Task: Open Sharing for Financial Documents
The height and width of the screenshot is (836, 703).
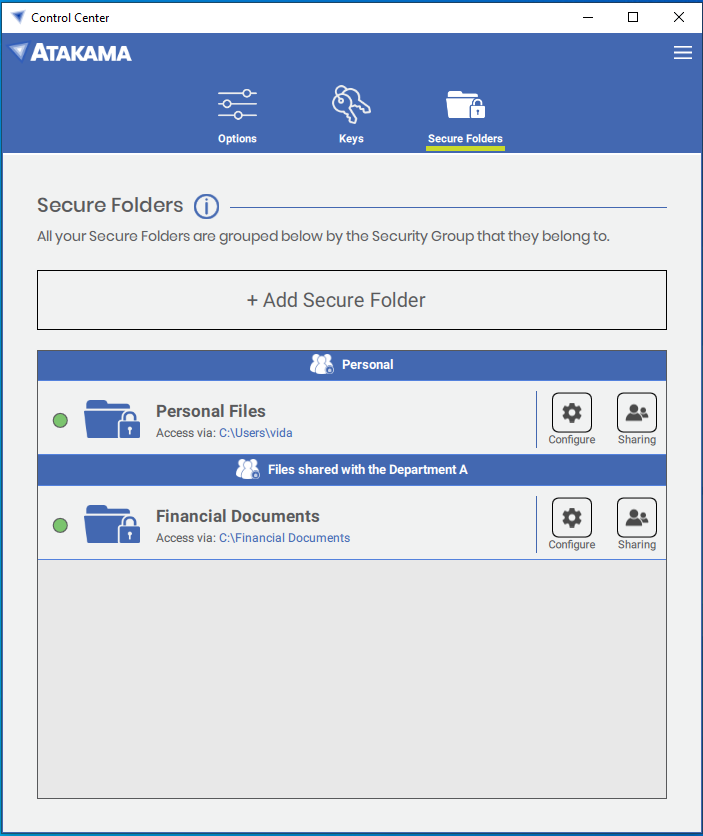Action: [637, 517]
